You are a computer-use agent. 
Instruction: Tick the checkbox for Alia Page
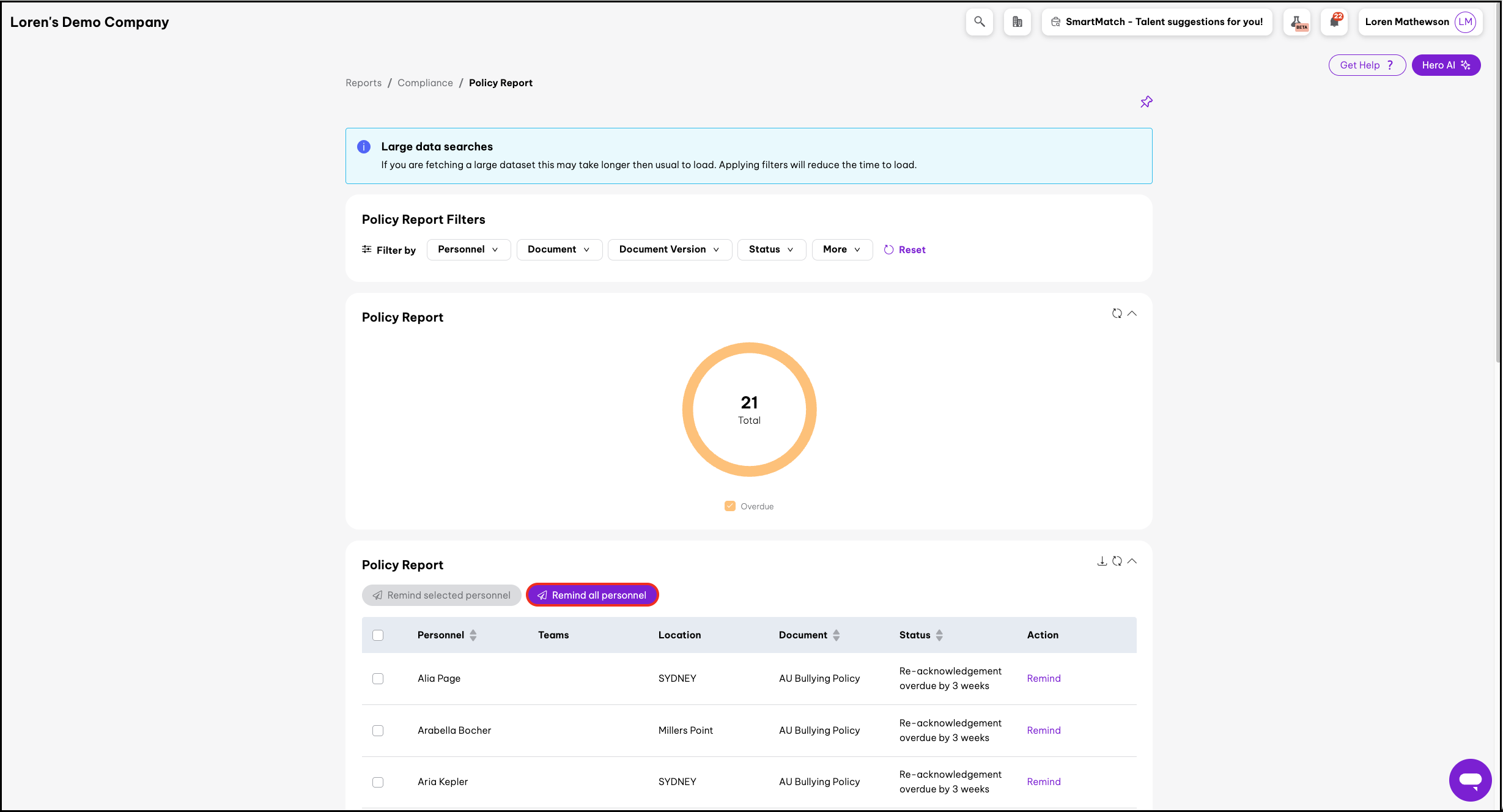pyautogui.click(x=378, y=679)
